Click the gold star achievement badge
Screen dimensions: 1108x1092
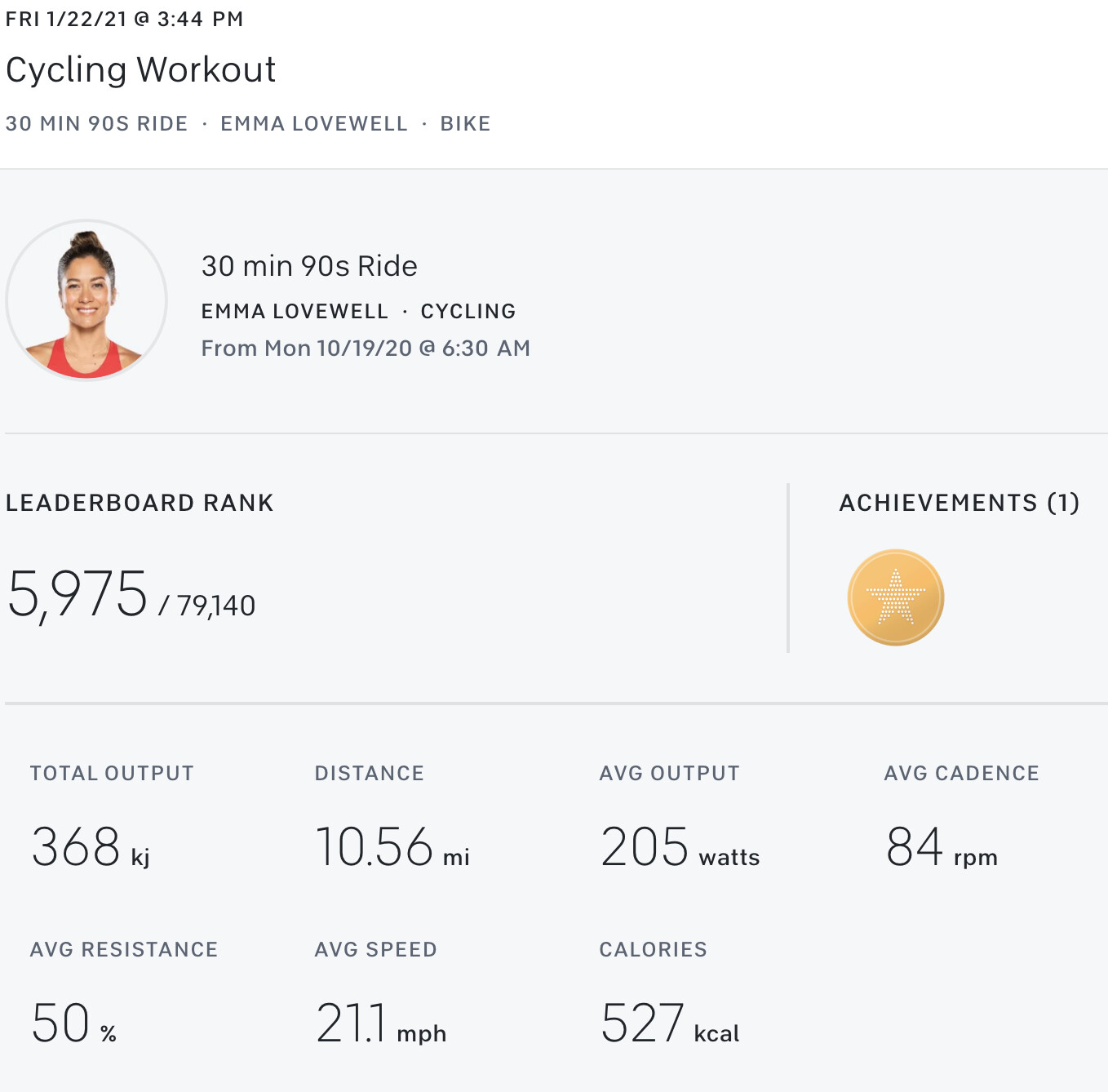895,597
